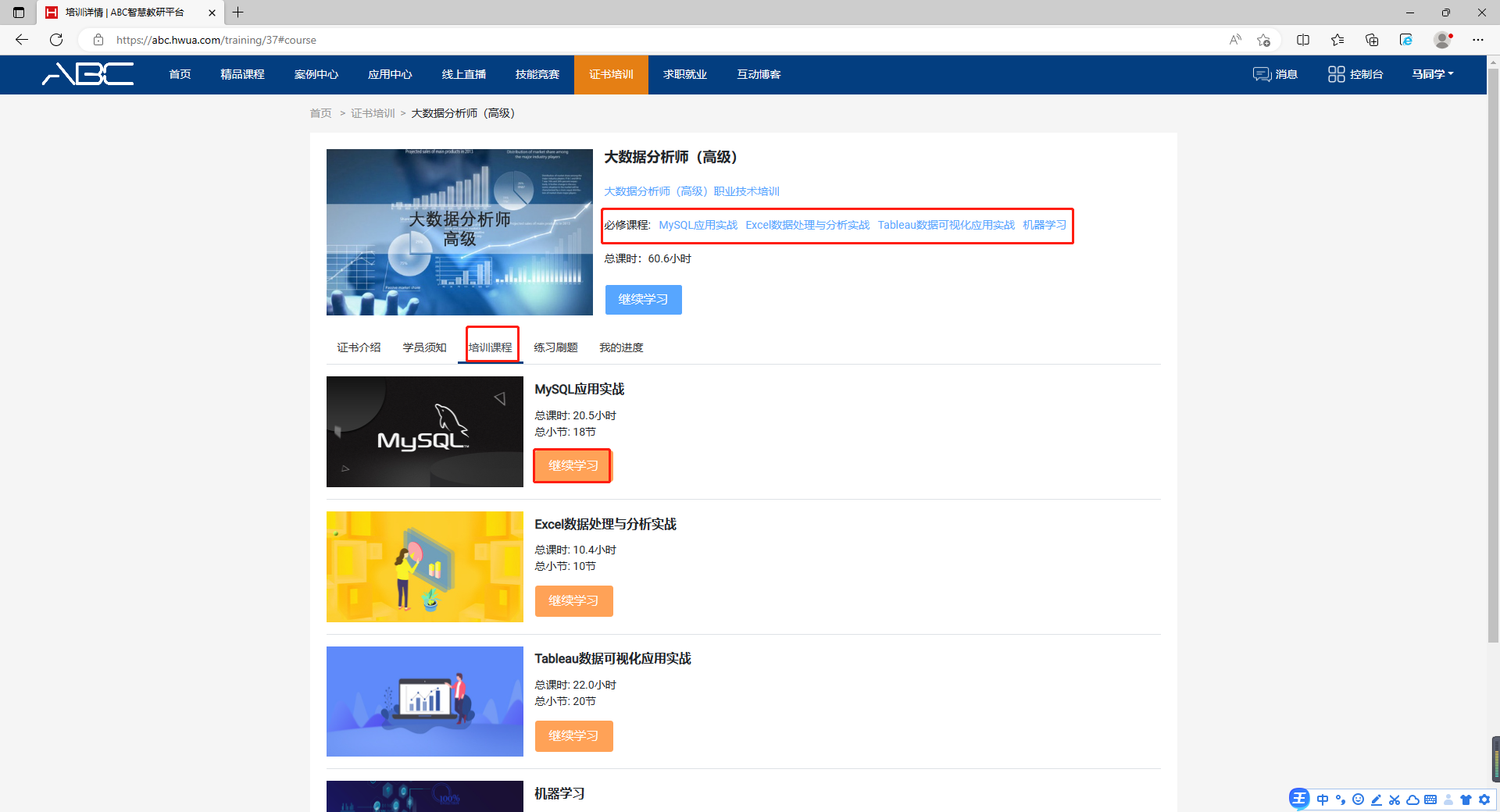The width and height of the screenshot is (1500, 812).
Task: Click the 证书培训 breadcrumb link
Action: [x=373, y=113]
